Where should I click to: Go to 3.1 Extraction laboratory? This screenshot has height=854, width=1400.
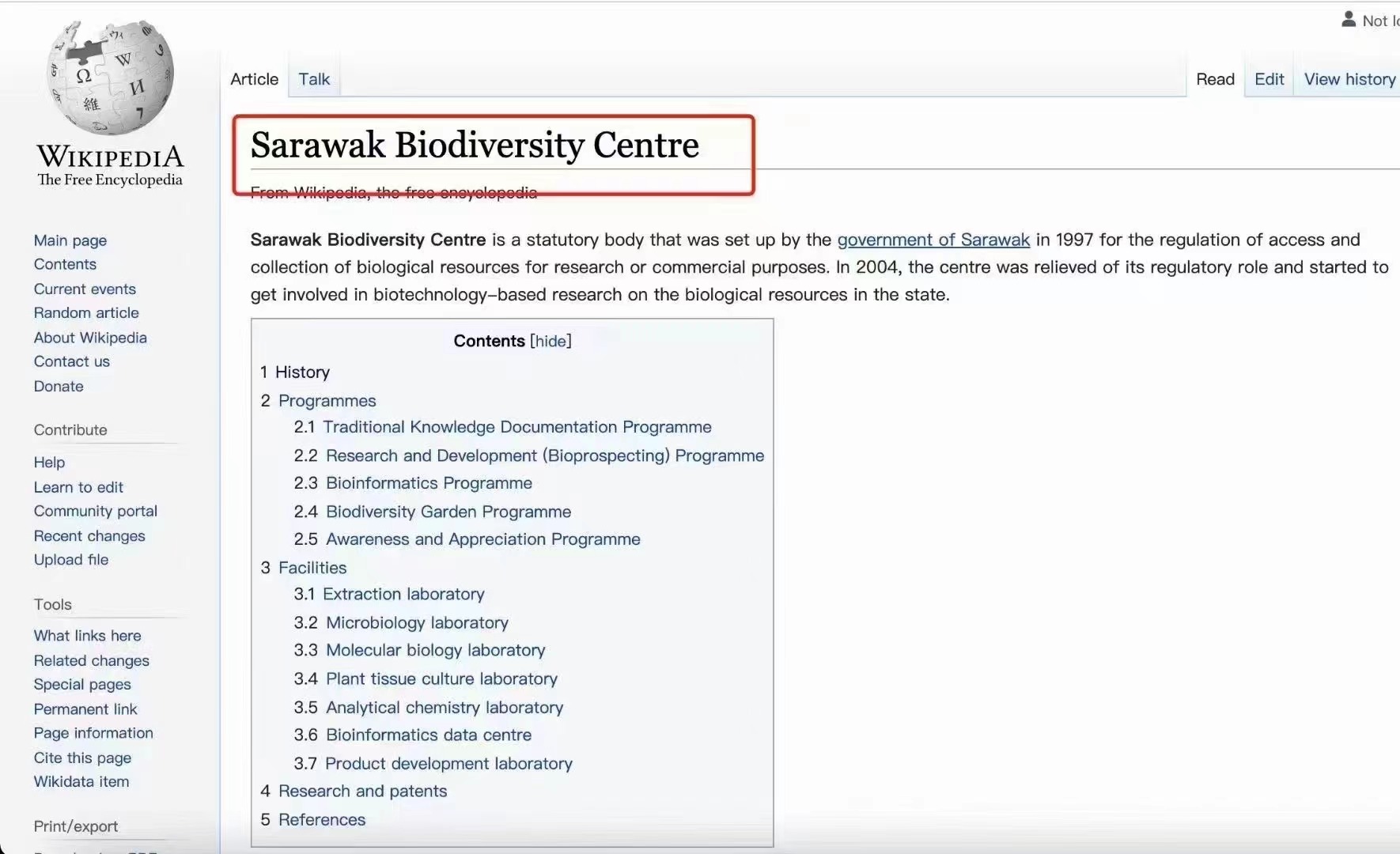click(389, 594)
